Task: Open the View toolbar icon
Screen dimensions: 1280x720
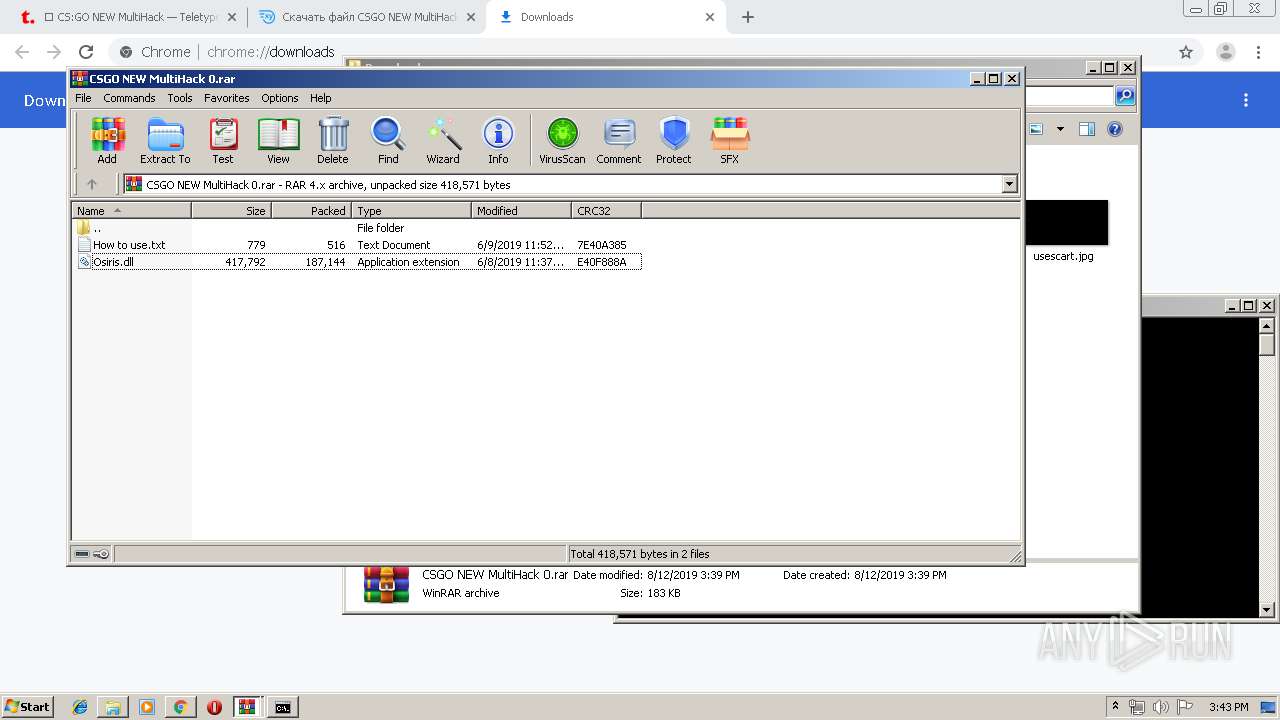Action: click(278, 140)
